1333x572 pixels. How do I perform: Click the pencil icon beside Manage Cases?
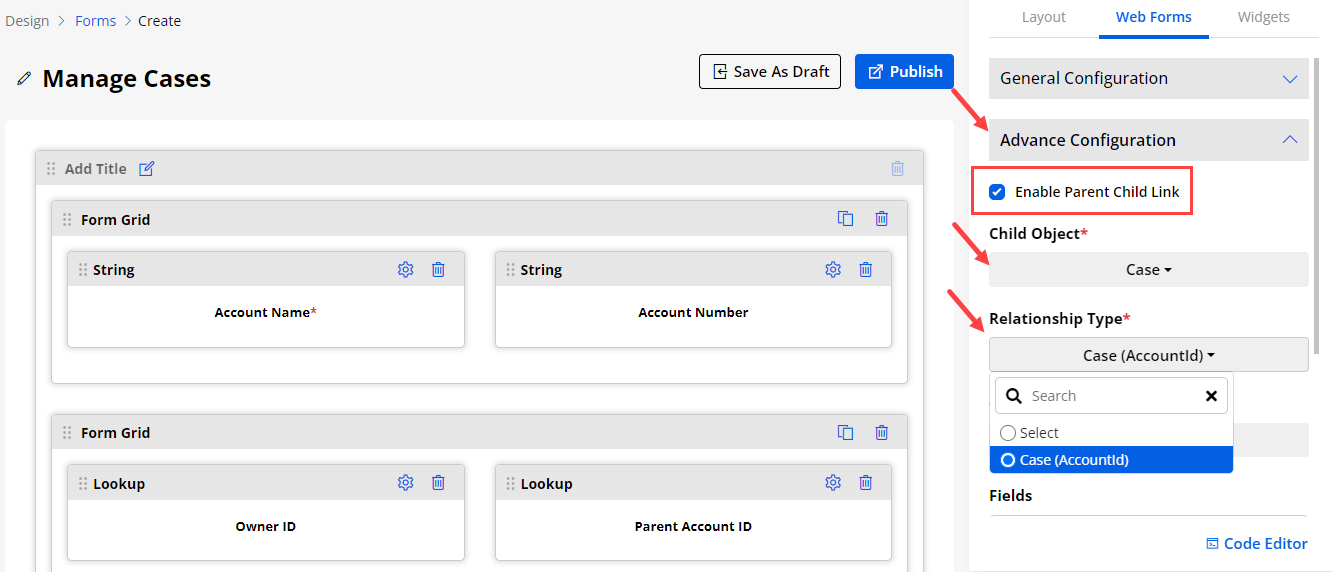(x=24, y=78)
